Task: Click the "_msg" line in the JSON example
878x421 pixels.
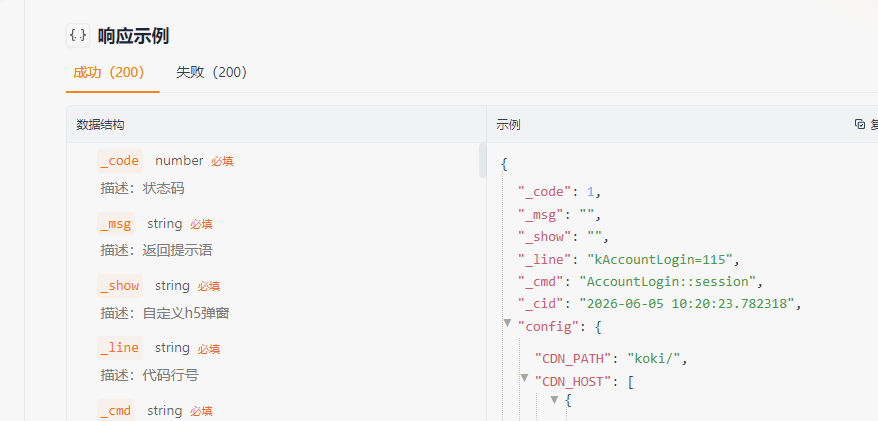Action: point(559,214)
